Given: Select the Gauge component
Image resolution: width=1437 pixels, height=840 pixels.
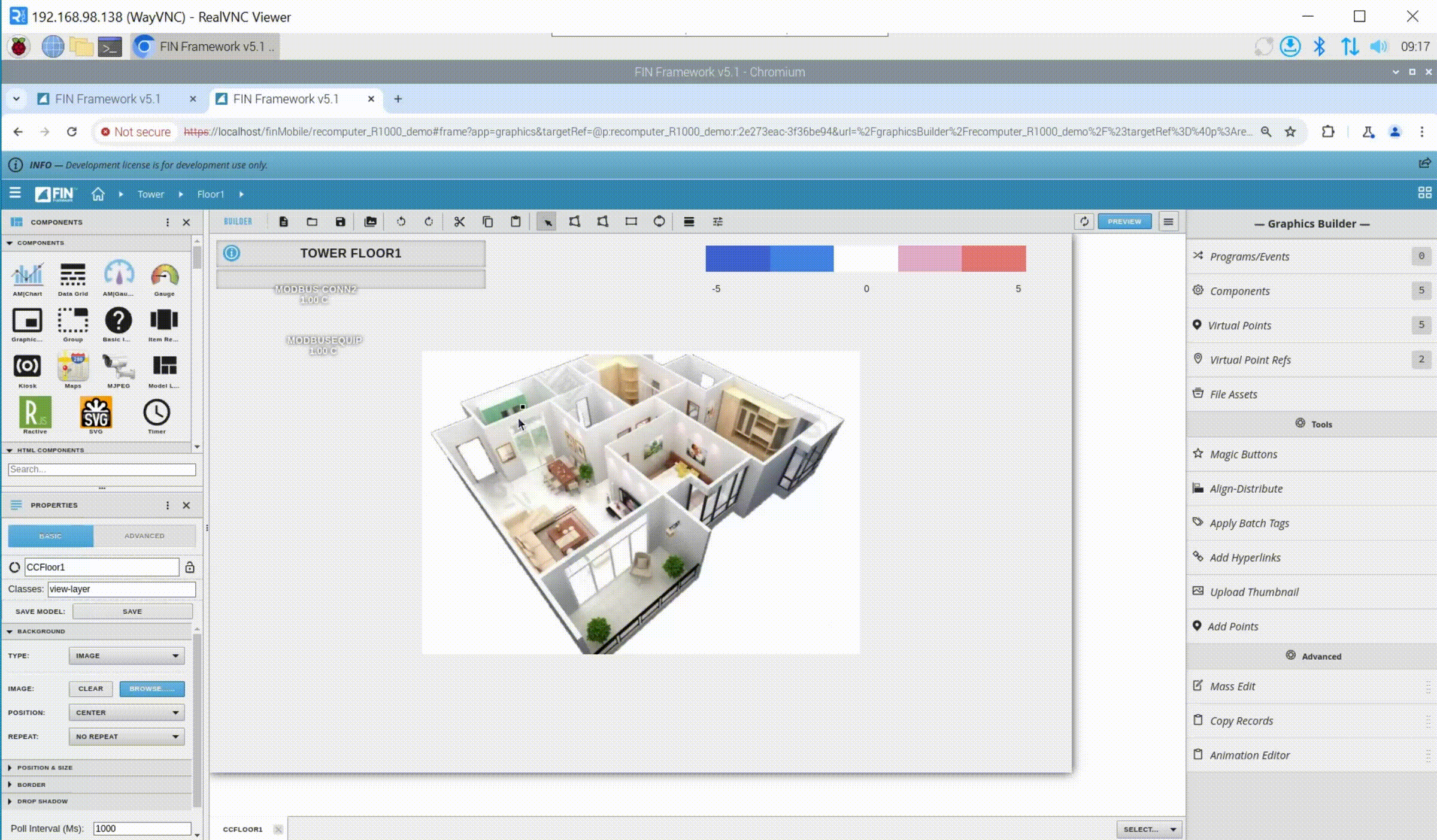Looking at the screenshot, I should (x=164, y=278).
